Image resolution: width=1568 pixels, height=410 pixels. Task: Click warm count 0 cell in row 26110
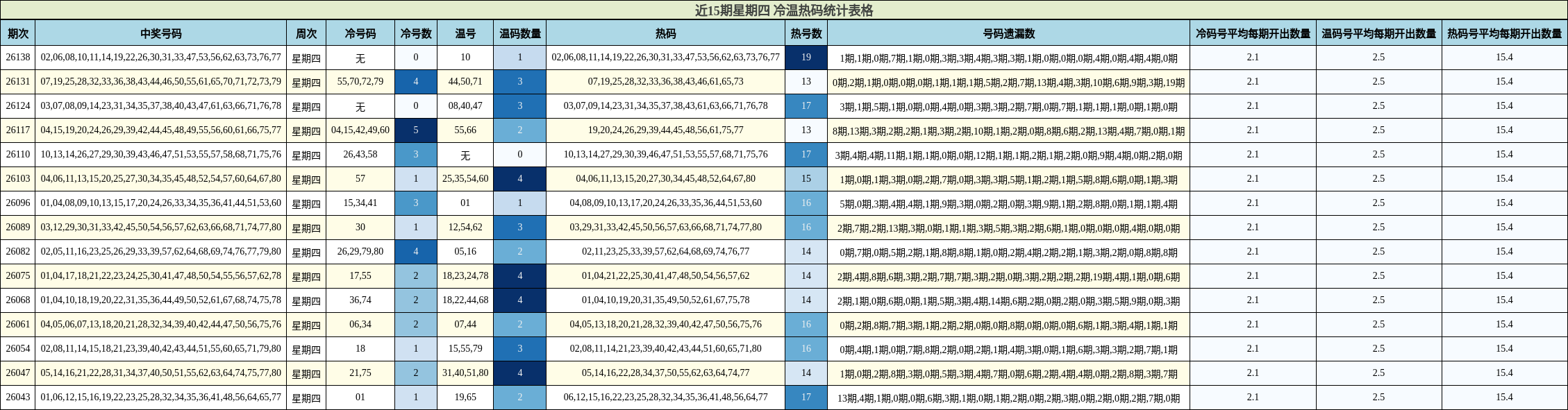[520, 155]
